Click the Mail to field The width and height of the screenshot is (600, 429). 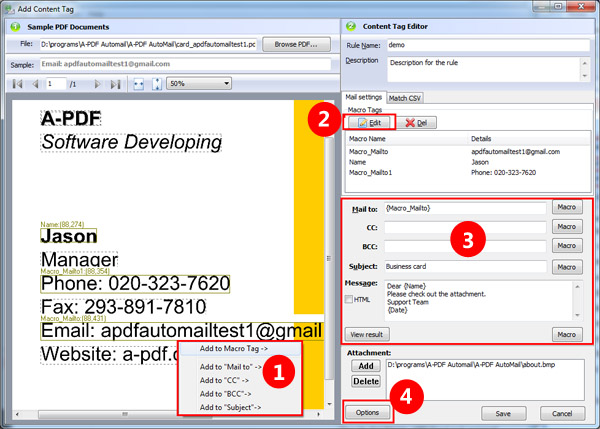coord(465,209)
